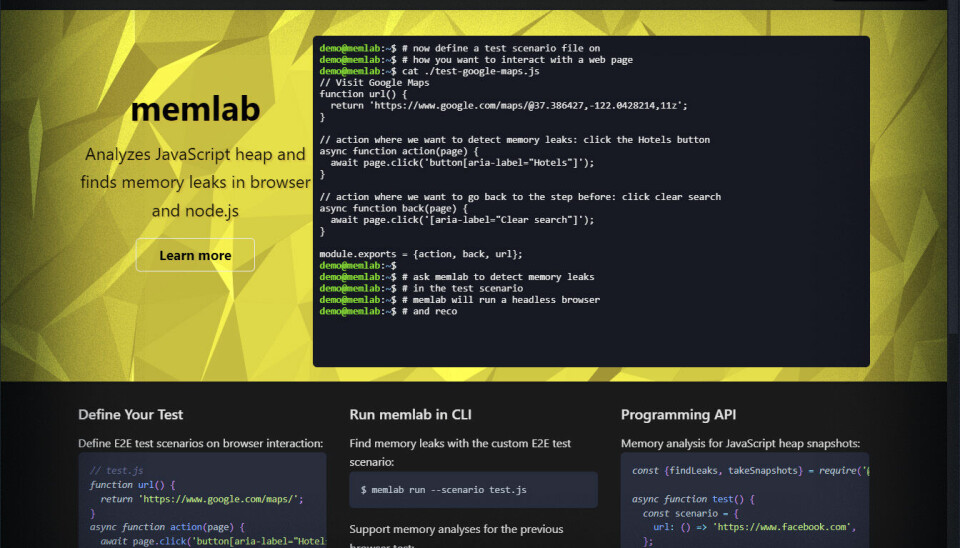Click 'Memory analysis for JavaScript heap snapshots:' text
Screen dimensions: 960x548
point(740,443)
